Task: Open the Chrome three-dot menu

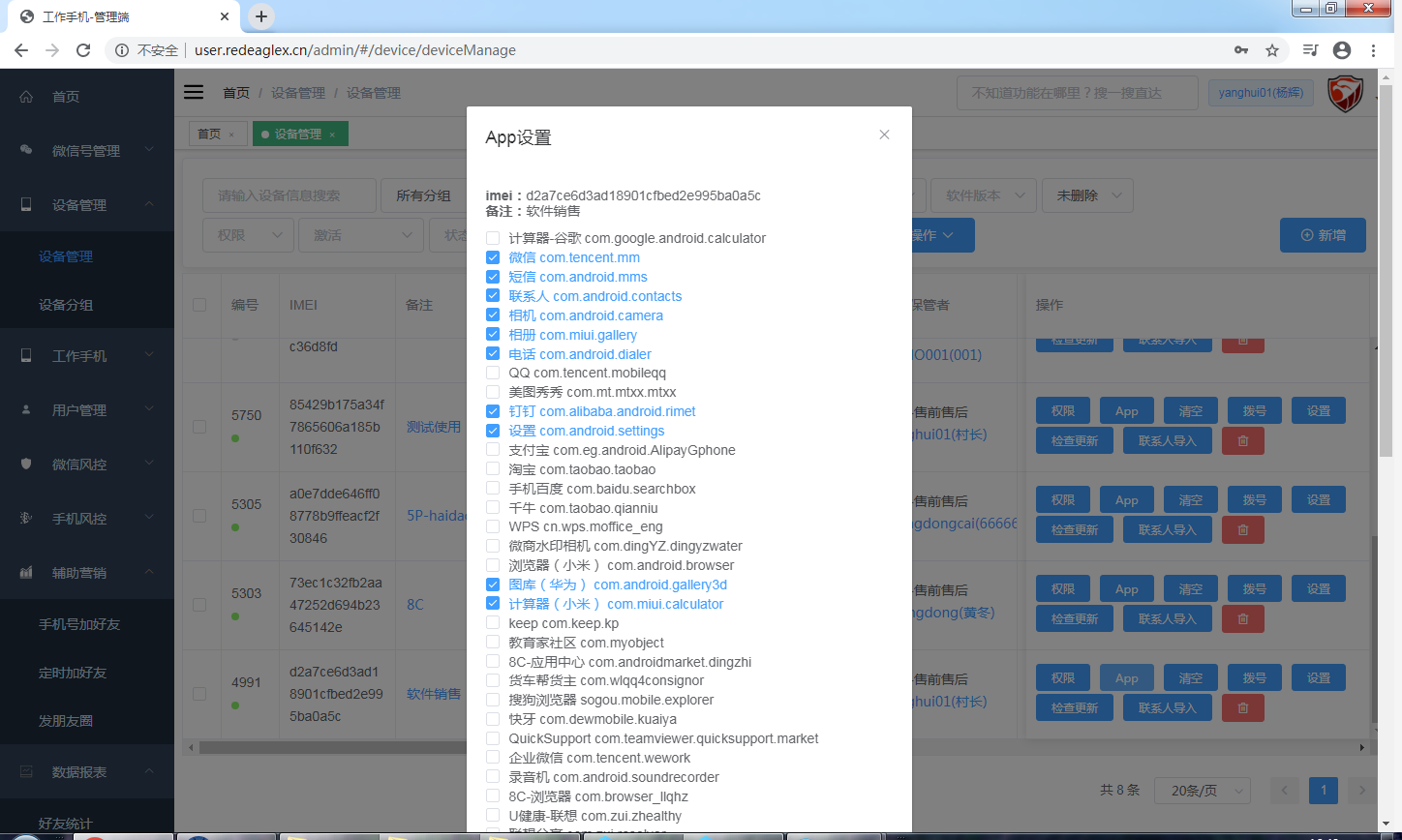Action: coord(1374,50)
